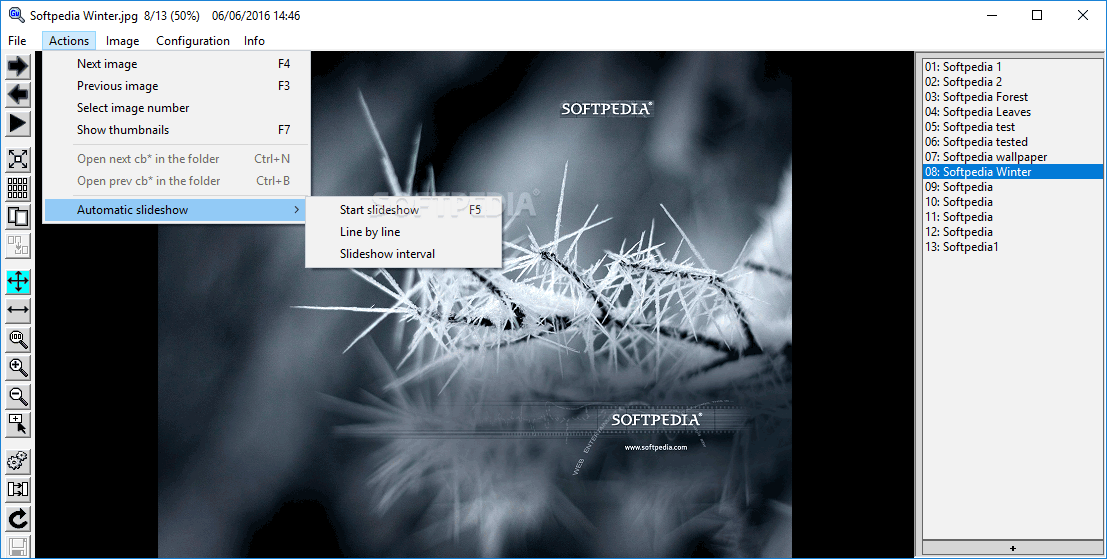Screen dimensions: 1107x559
Task: Start slideshow with the play triangle icon
Action: (x=18, y=124)
